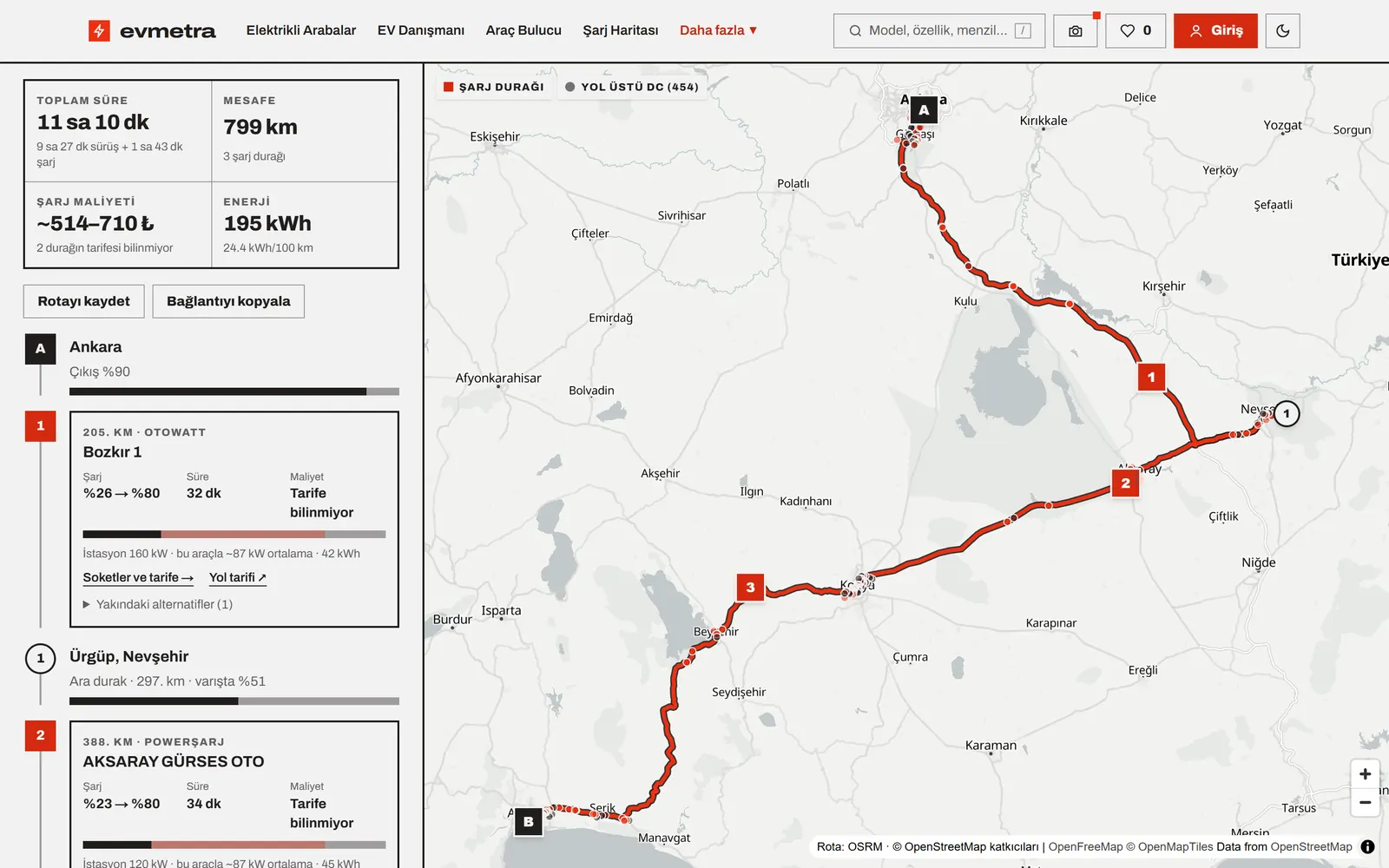1389x868 pixels.
Task: Toggle the Yol üstü DC (454) legend
Action: pos(632,87)
